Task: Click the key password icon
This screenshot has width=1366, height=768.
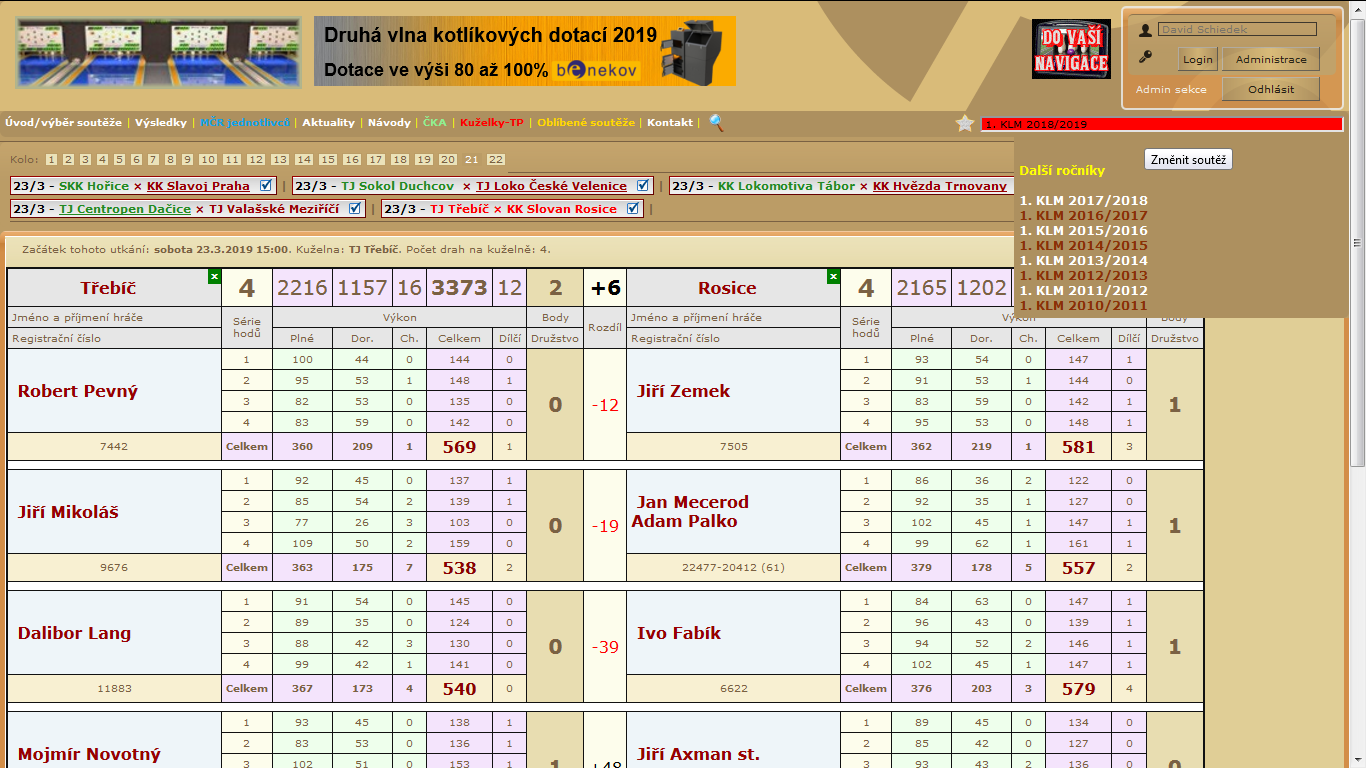Action: coord(1146,57)
